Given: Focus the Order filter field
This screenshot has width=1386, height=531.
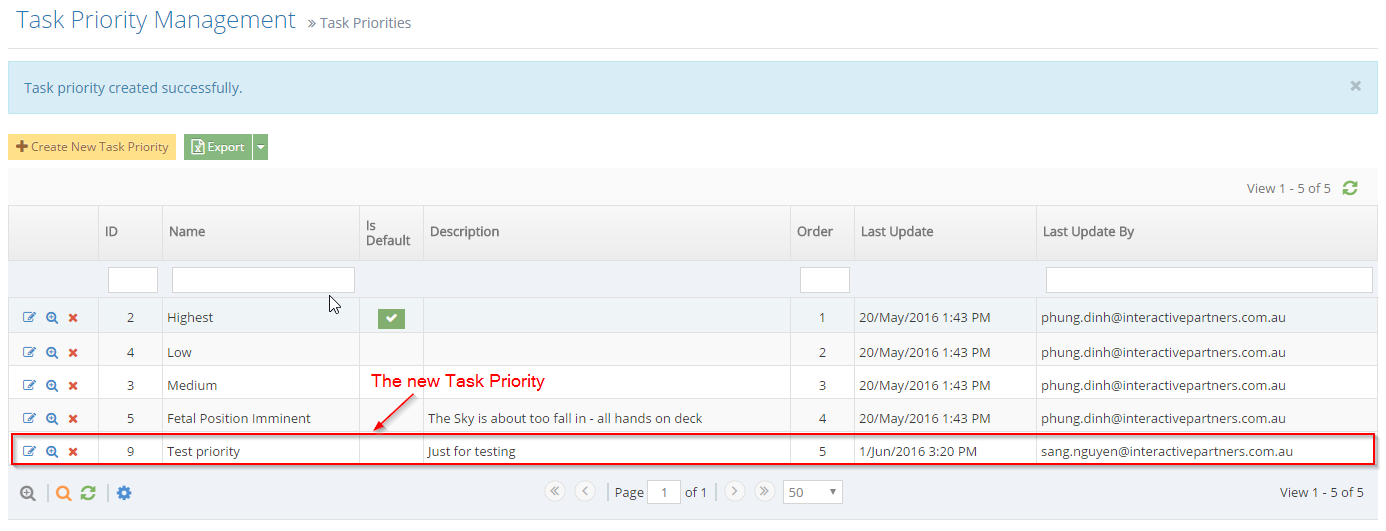Looking at the screenshot, I should 825,280.
